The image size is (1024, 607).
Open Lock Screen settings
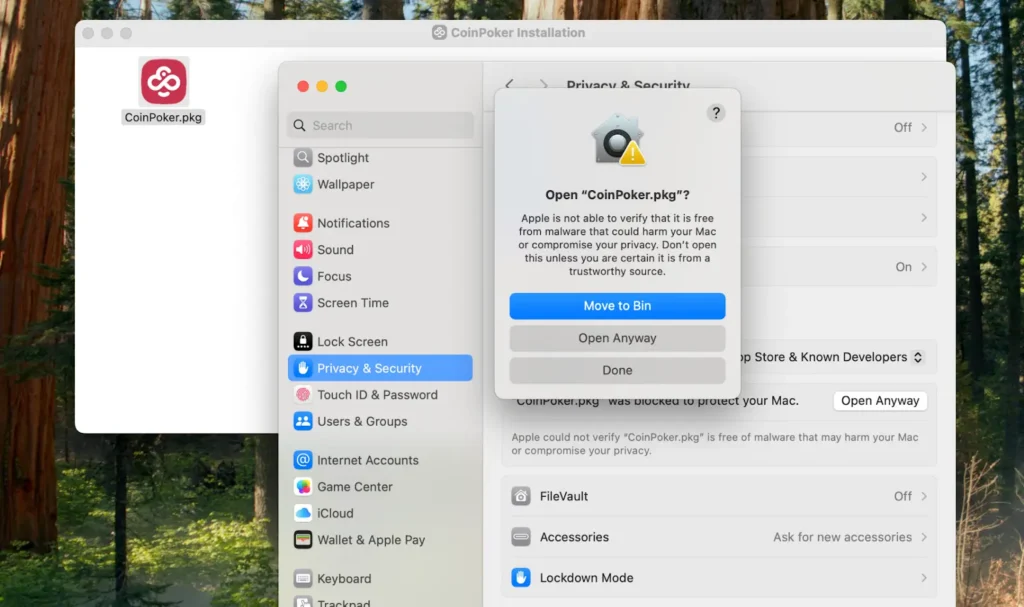click(x=352, y=342)
